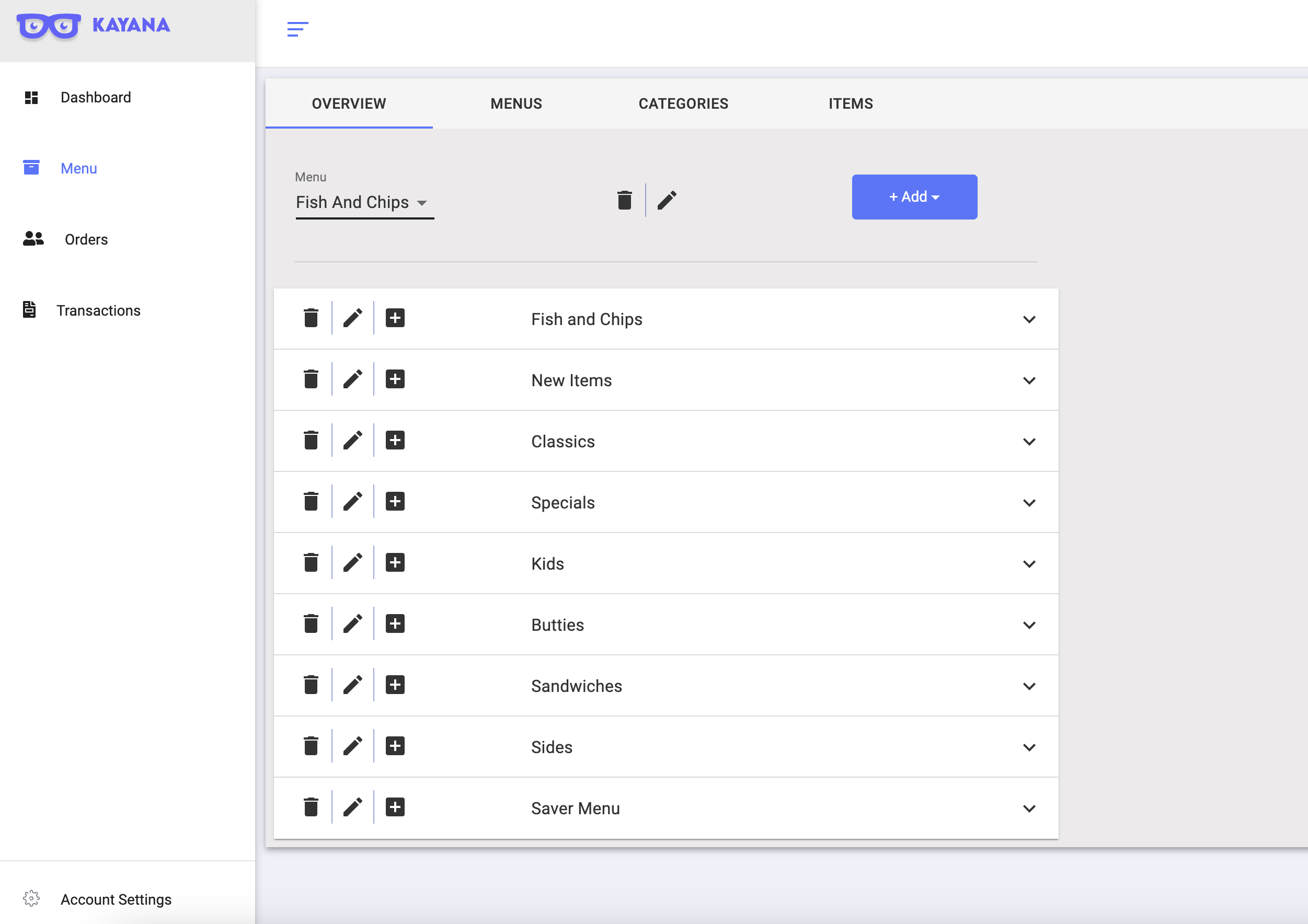Switch to the Categories tab
Image resolution: width=1308 pixels, height=924 pixels.
tap(683, 103)
